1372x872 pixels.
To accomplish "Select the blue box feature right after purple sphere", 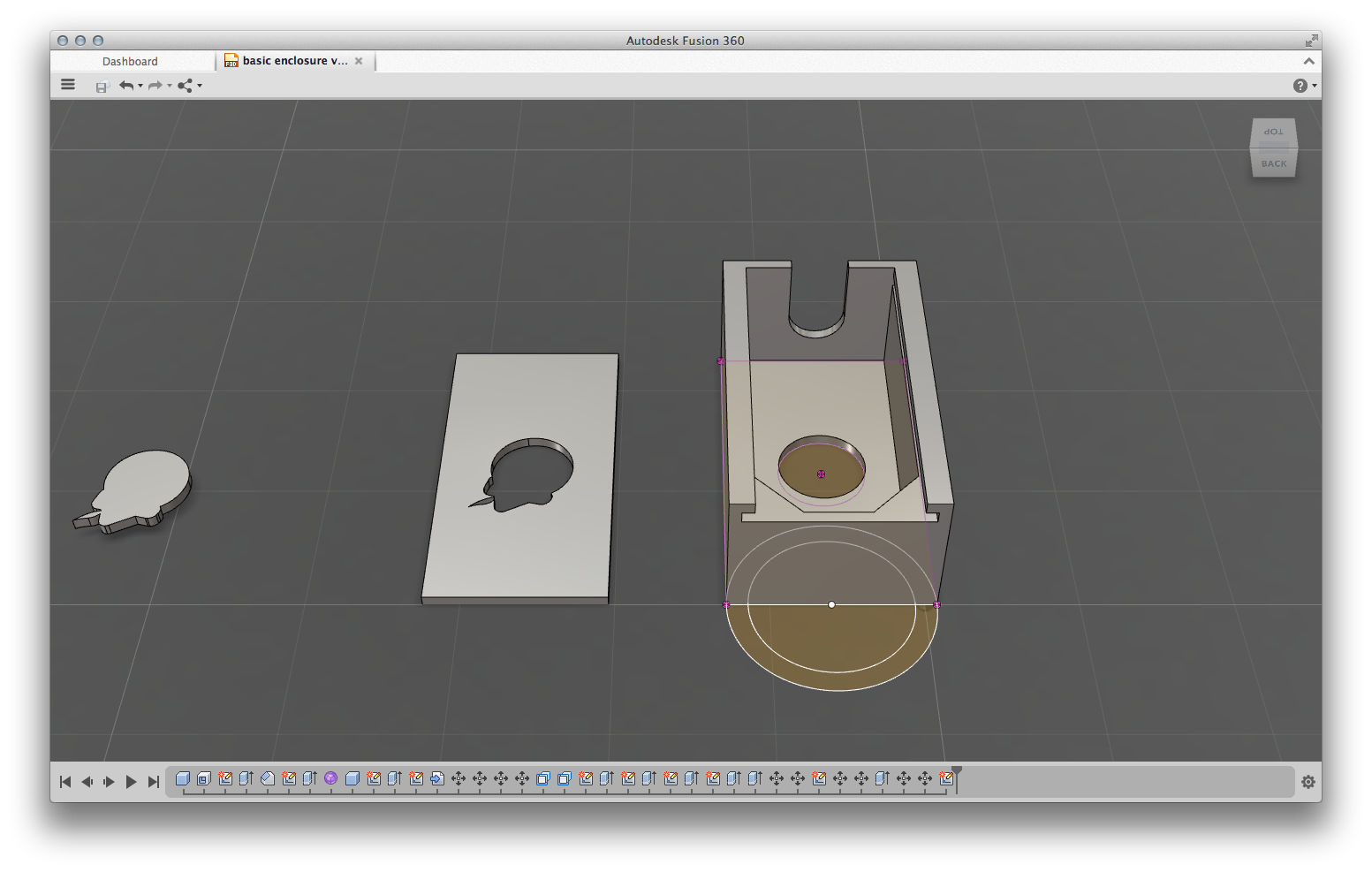I will (352, 778).
